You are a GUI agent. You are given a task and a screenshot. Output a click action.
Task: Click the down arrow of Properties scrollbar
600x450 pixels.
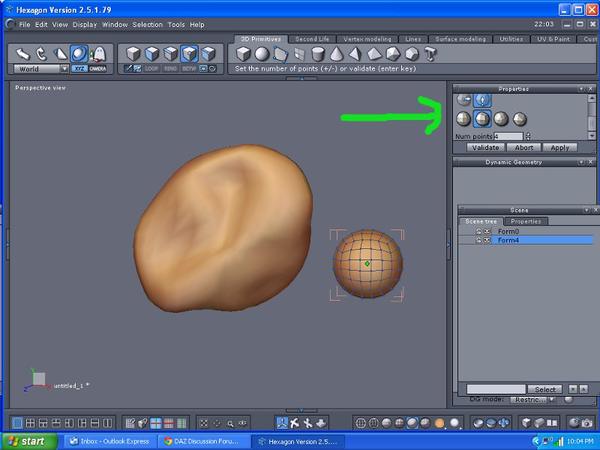coord(592,135)
